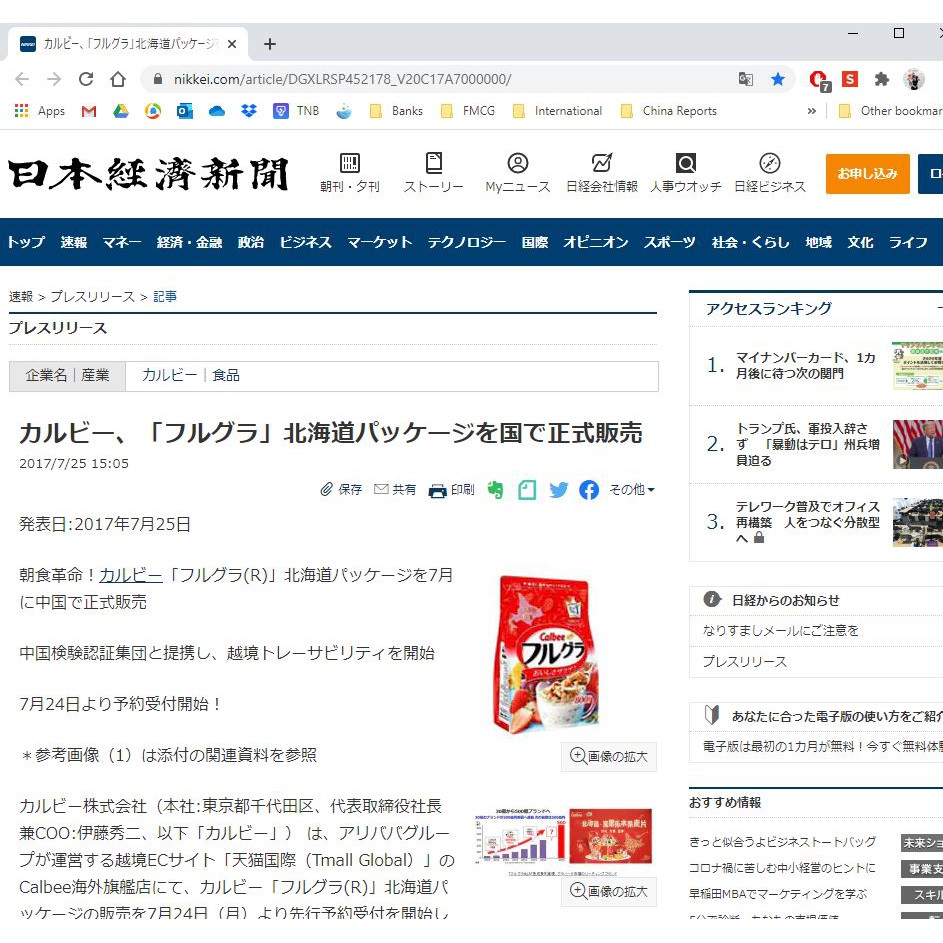Open the 国際 navigation item
The width and height of the screenshot is (943, 943).
coord(535,242)
